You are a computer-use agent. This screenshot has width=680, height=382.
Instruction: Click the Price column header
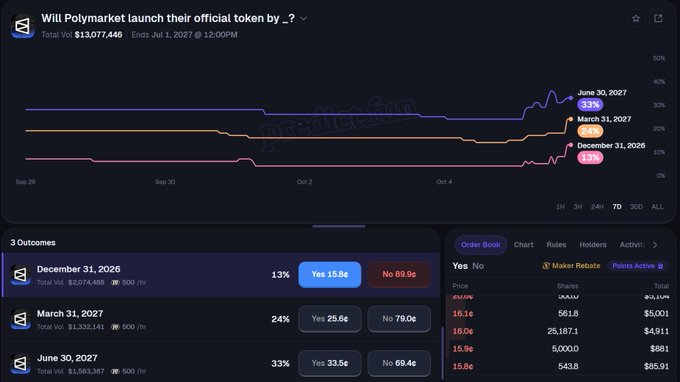tap(460, 286)
